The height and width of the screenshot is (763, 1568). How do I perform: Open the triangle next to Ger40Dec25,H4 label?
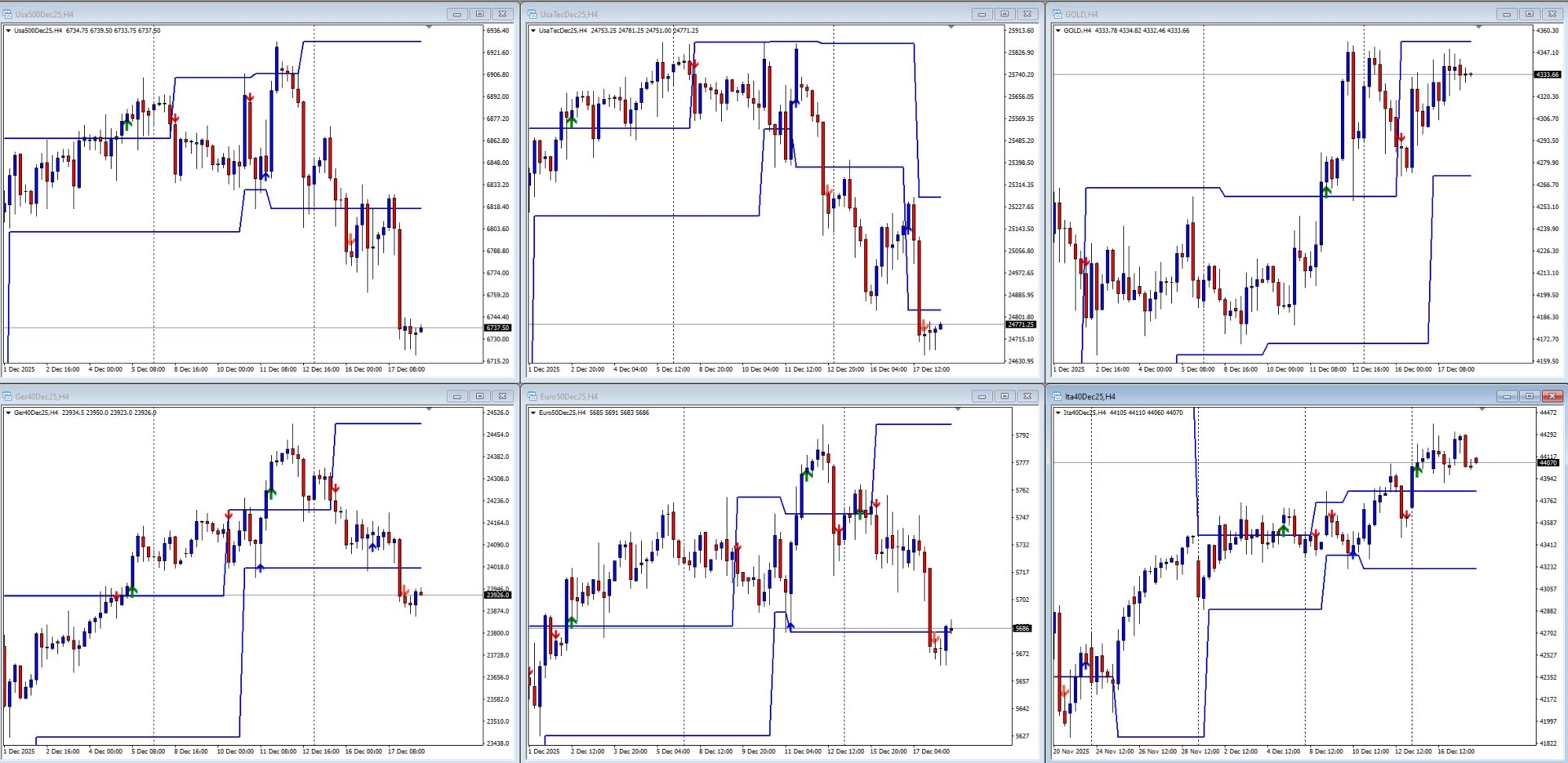tap(8, 413)
